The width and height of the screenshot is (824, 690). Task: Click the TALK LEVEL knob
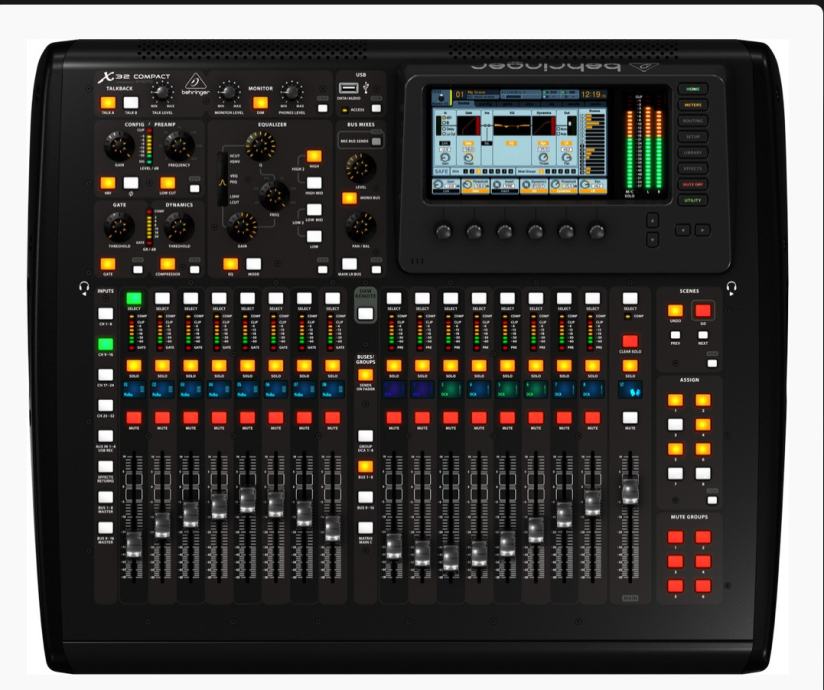coord(162,93)
